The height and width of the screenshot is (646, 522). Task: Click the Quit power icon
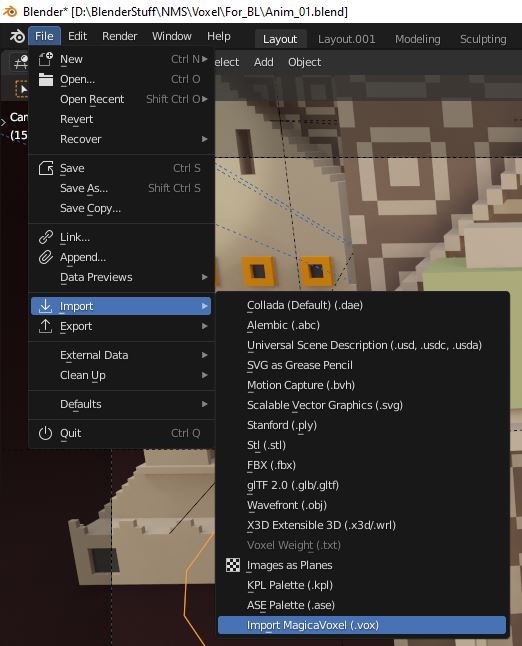45,433
